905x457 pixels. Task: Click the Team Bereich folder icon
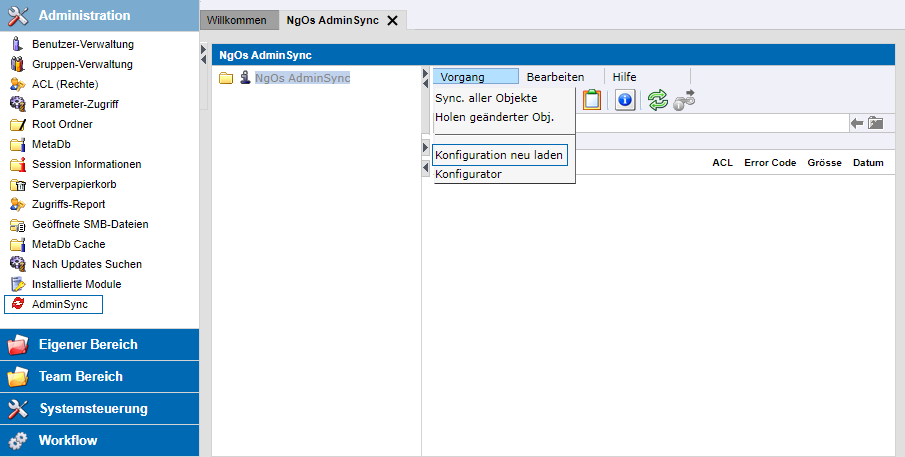coord(18,377)
